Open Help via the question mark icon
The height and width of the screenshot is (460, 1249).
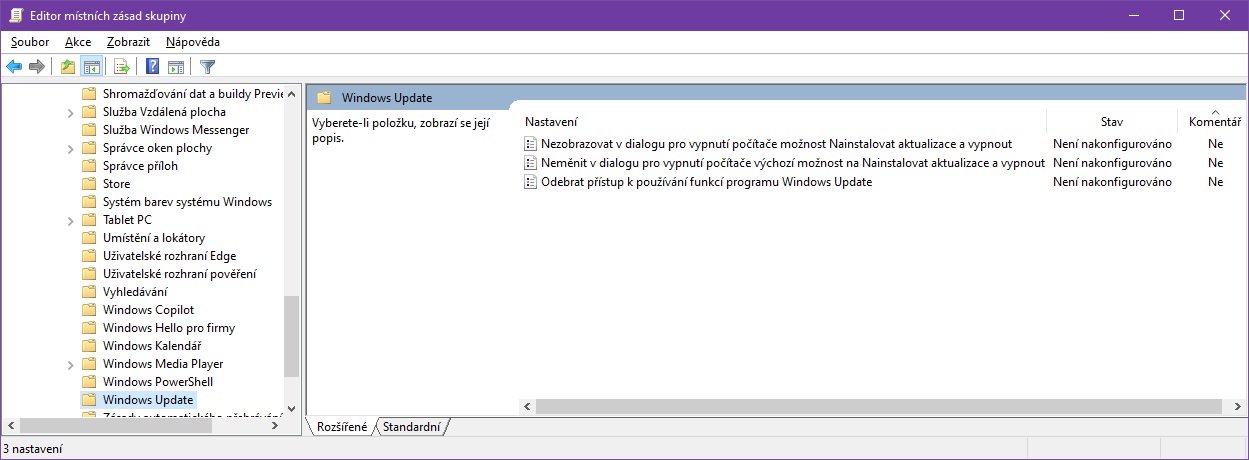point(153,67)
